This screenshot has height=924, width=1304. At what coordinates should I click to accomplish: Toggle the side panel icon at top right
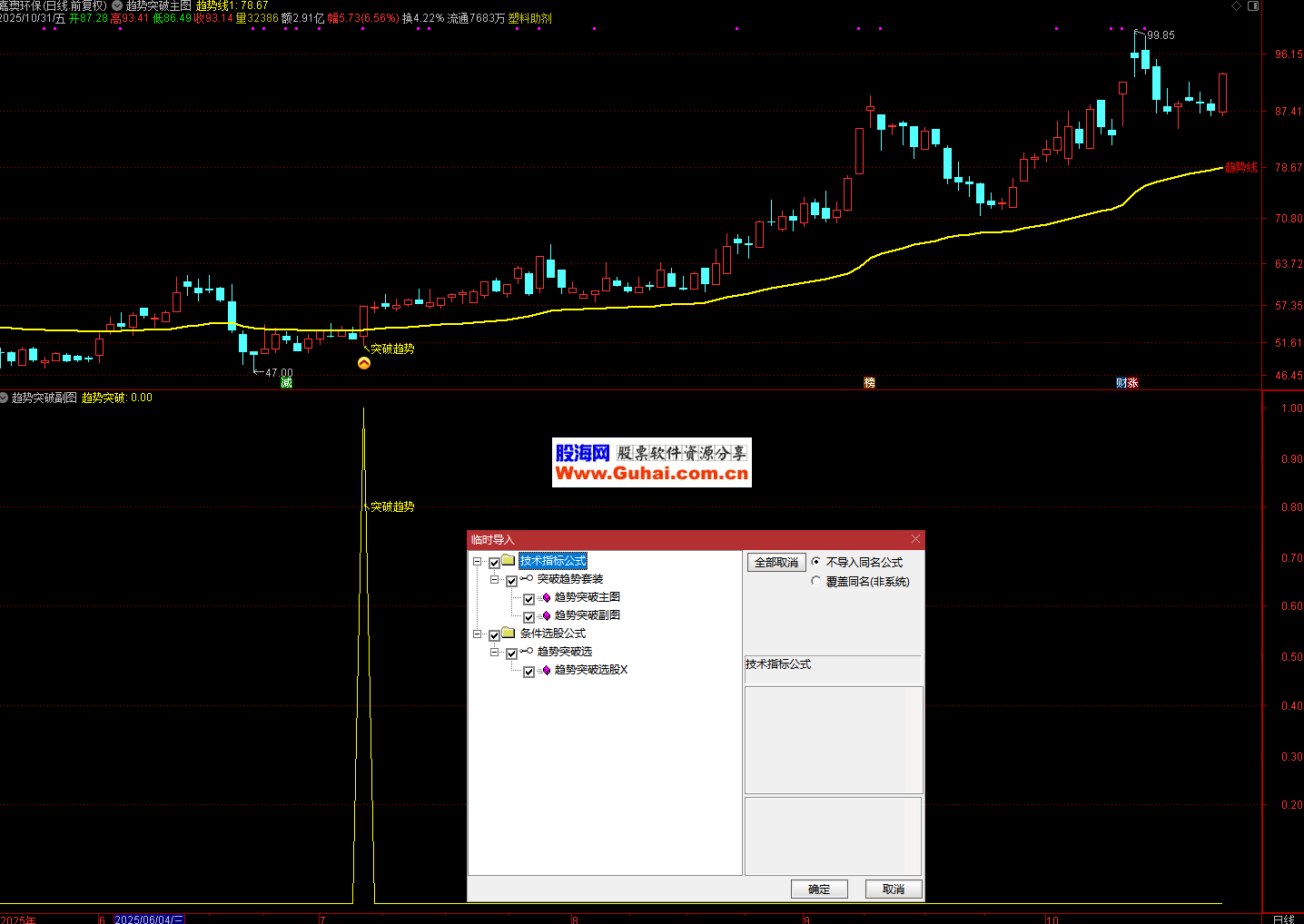[1253, 6]
